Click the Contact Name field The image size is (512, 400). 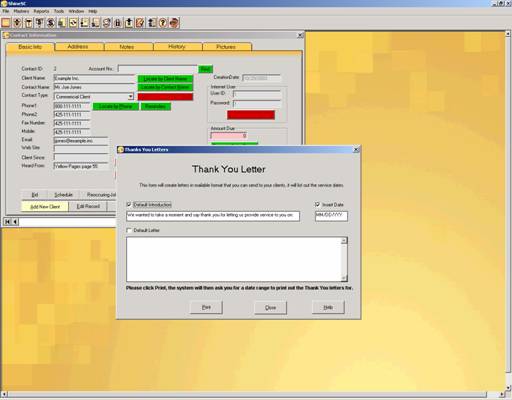95,87
